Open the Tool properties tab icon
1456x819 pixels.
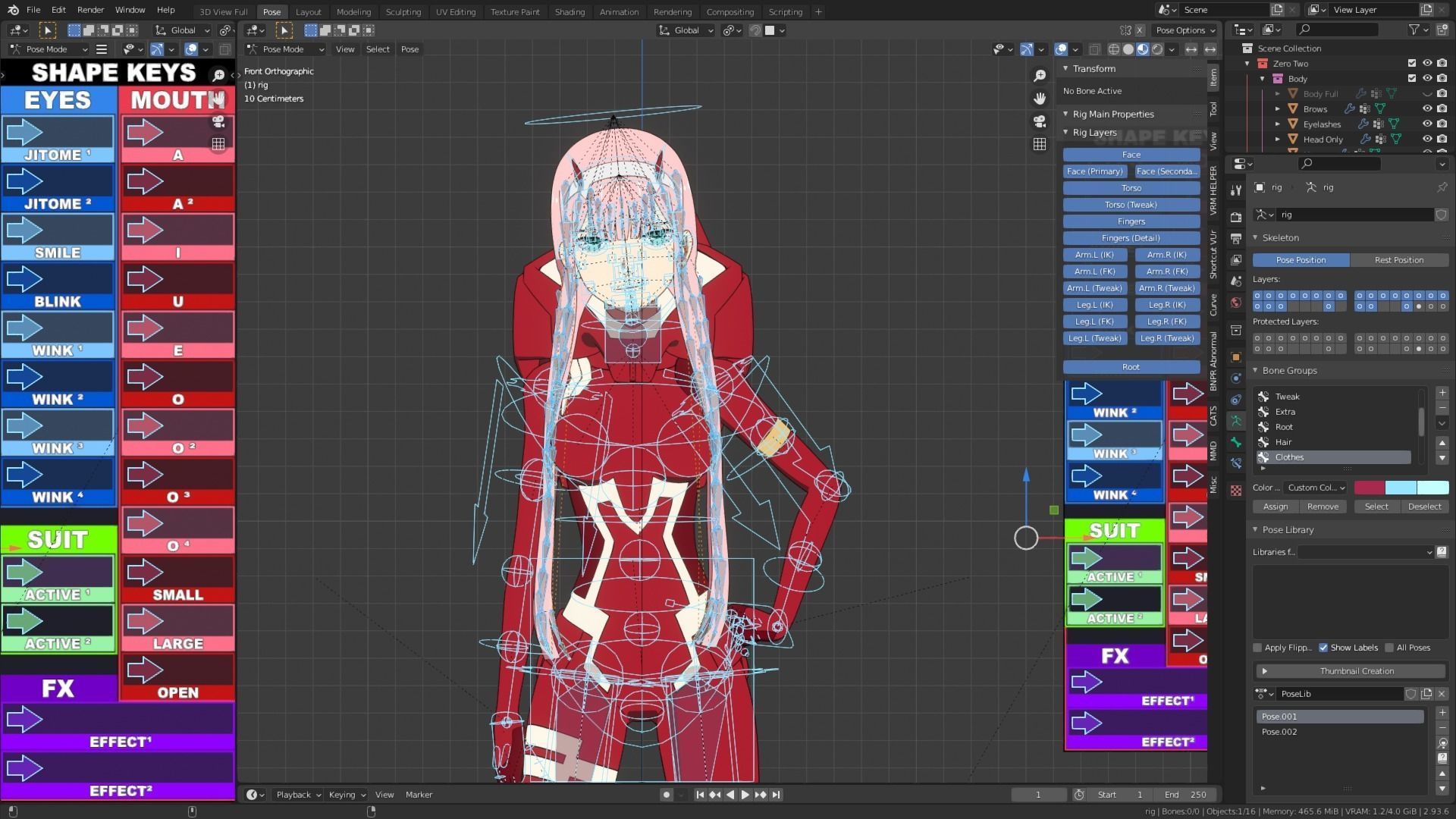pos(1236,190)
